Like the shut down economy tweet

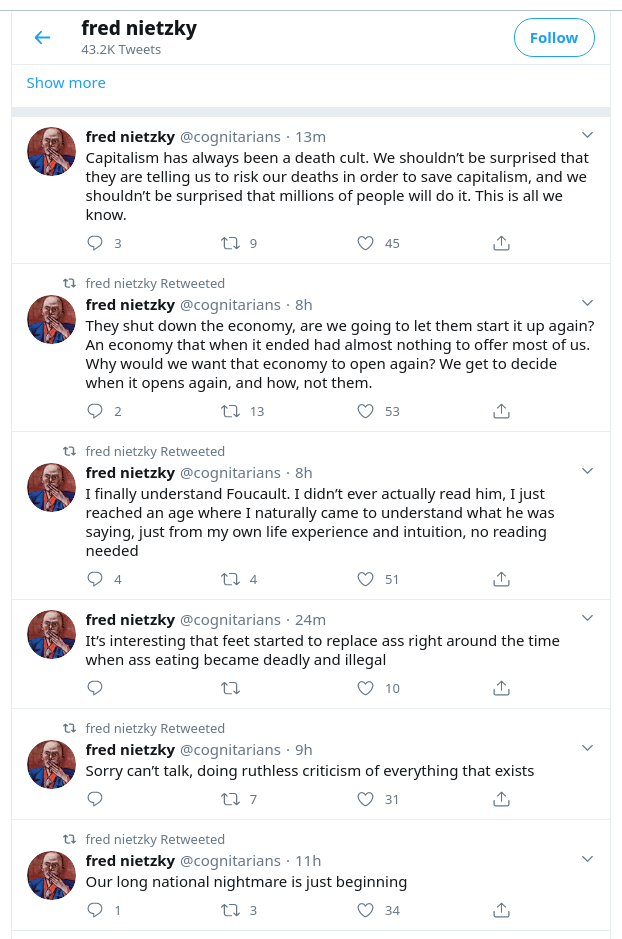click(366, 411)
